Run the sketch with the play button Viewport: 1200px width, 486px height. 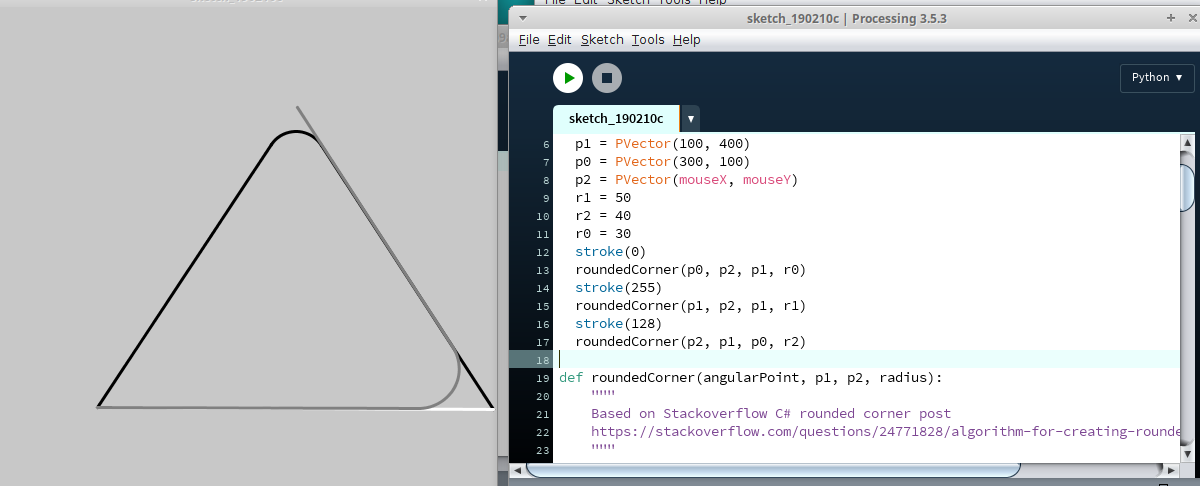pyautogui.click(x=568, y=77)
